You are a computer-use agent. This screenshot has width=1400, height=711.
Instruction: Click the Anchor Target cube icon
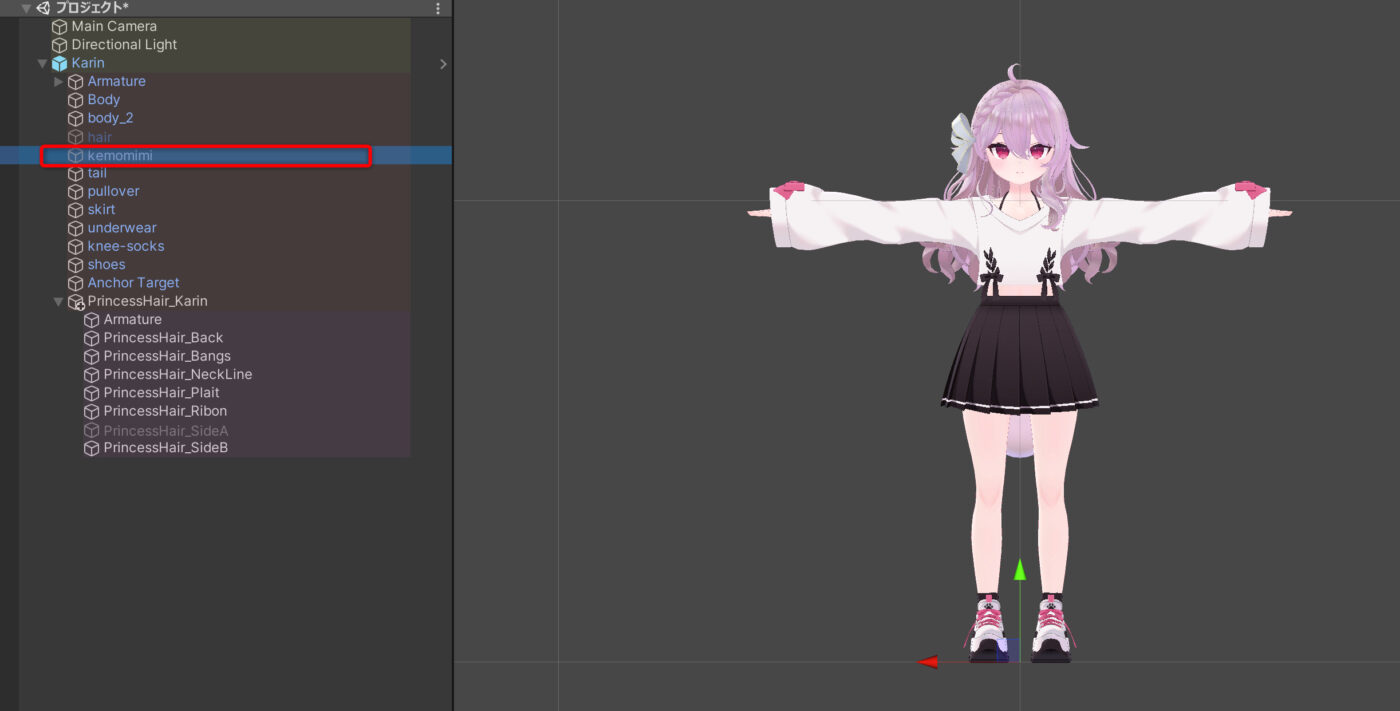76,283
